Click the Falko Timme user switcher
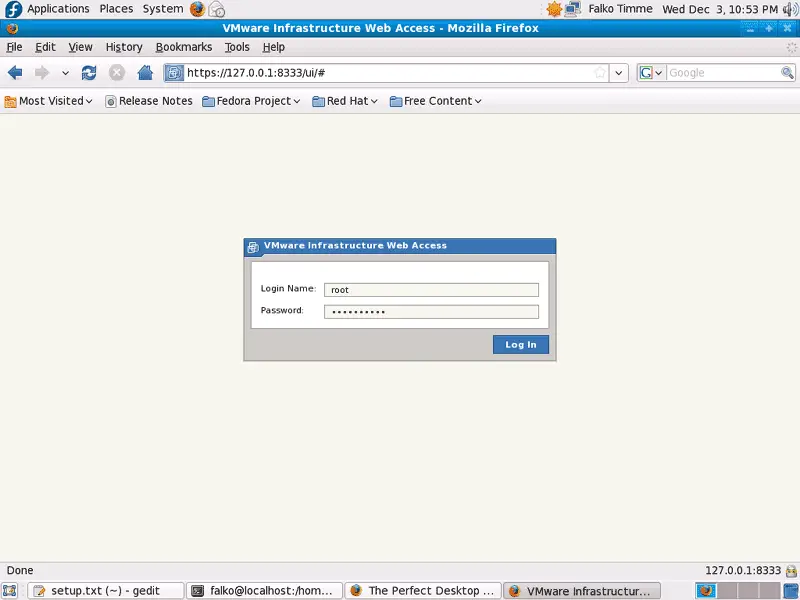Screen dimensions: 800x600 point(620,9)
